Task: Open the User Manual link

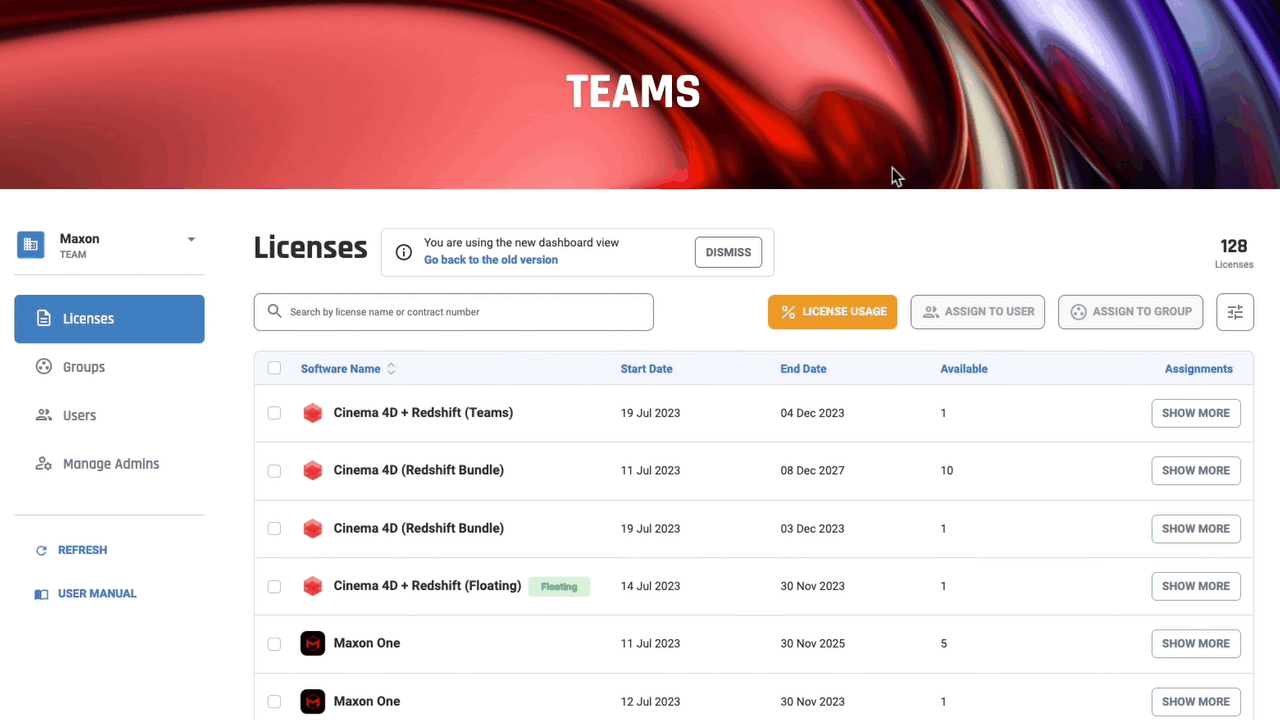Action: (86, 594)
